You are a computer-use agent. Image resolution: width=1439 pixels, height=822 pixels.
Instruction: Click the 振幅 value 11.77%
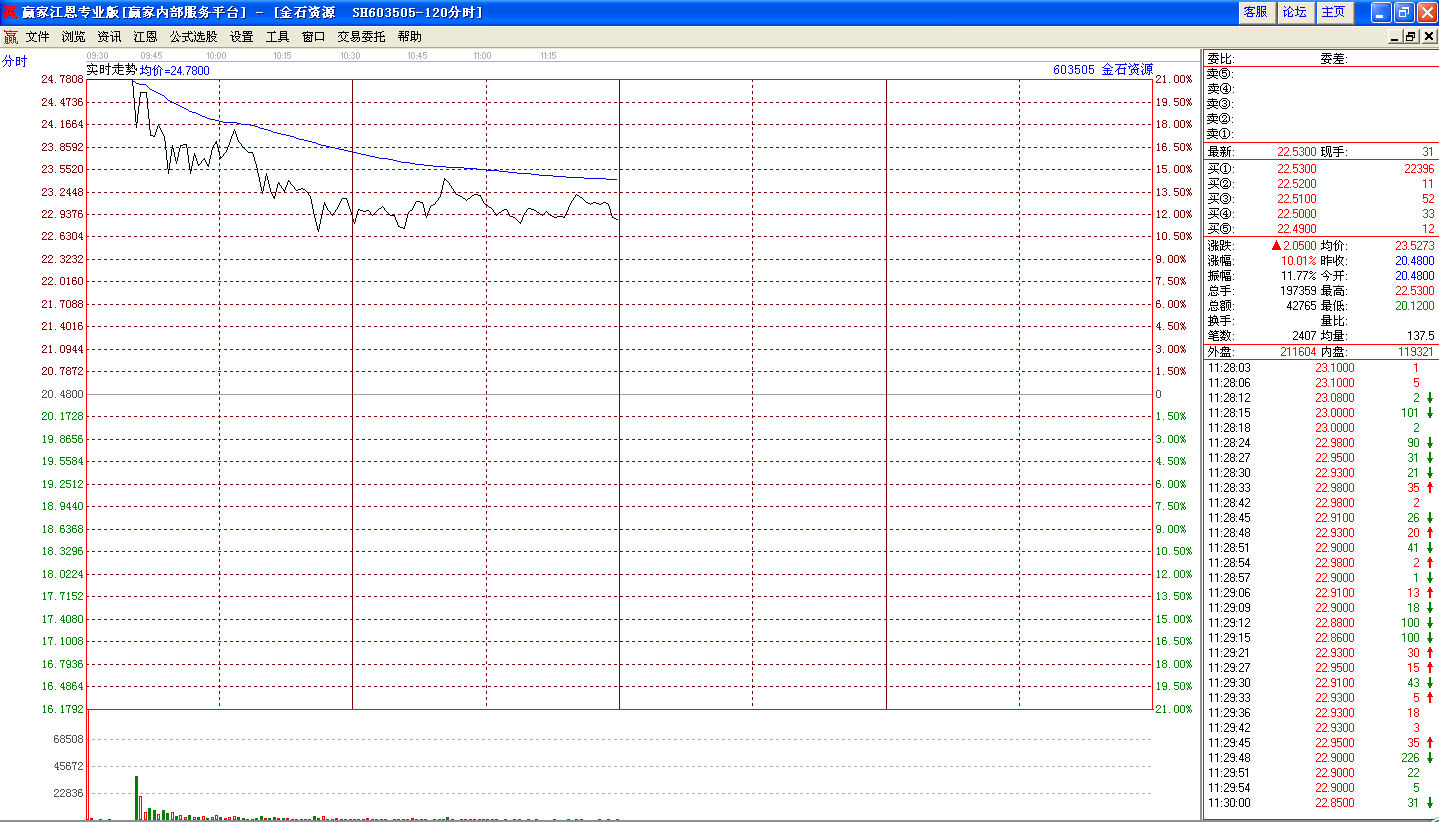click(x=1299, y=276)
